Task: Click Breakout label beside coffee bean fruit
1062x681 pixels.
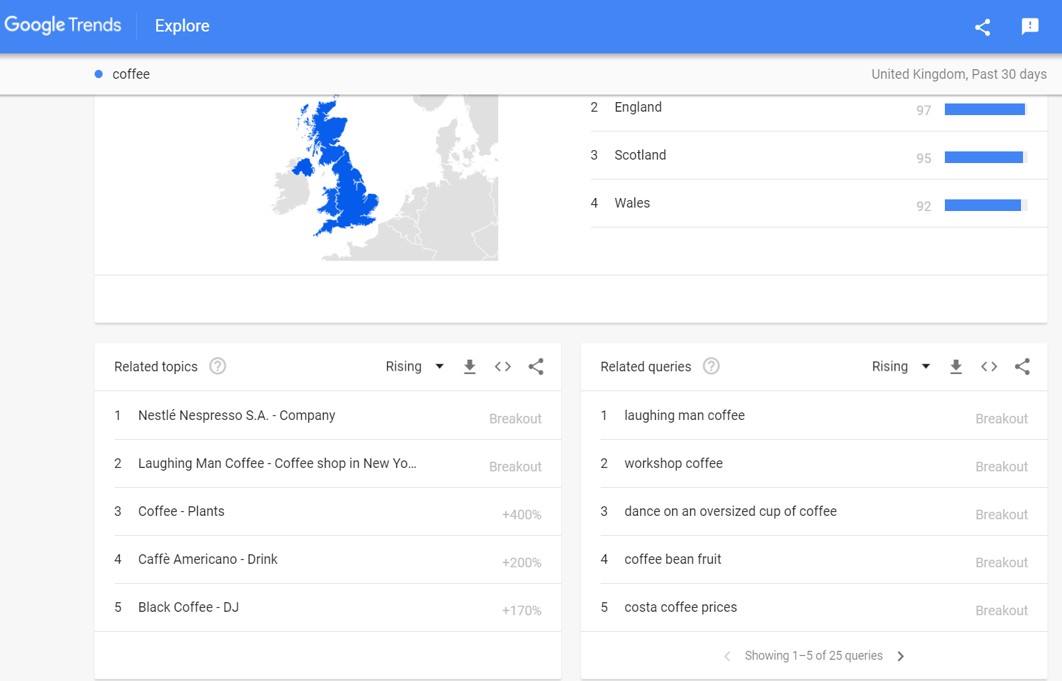Action: tap(1002, 563)
